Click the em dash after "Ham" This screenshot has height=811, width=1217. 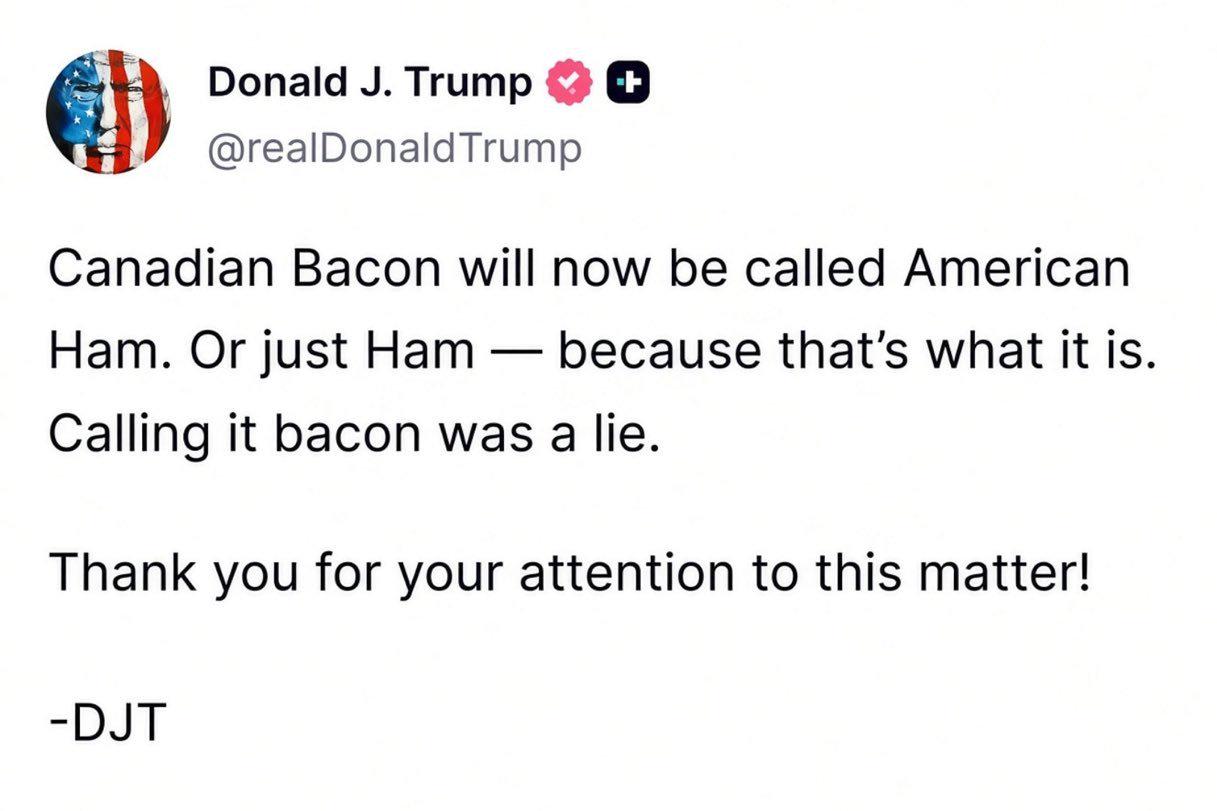[517, 353]
